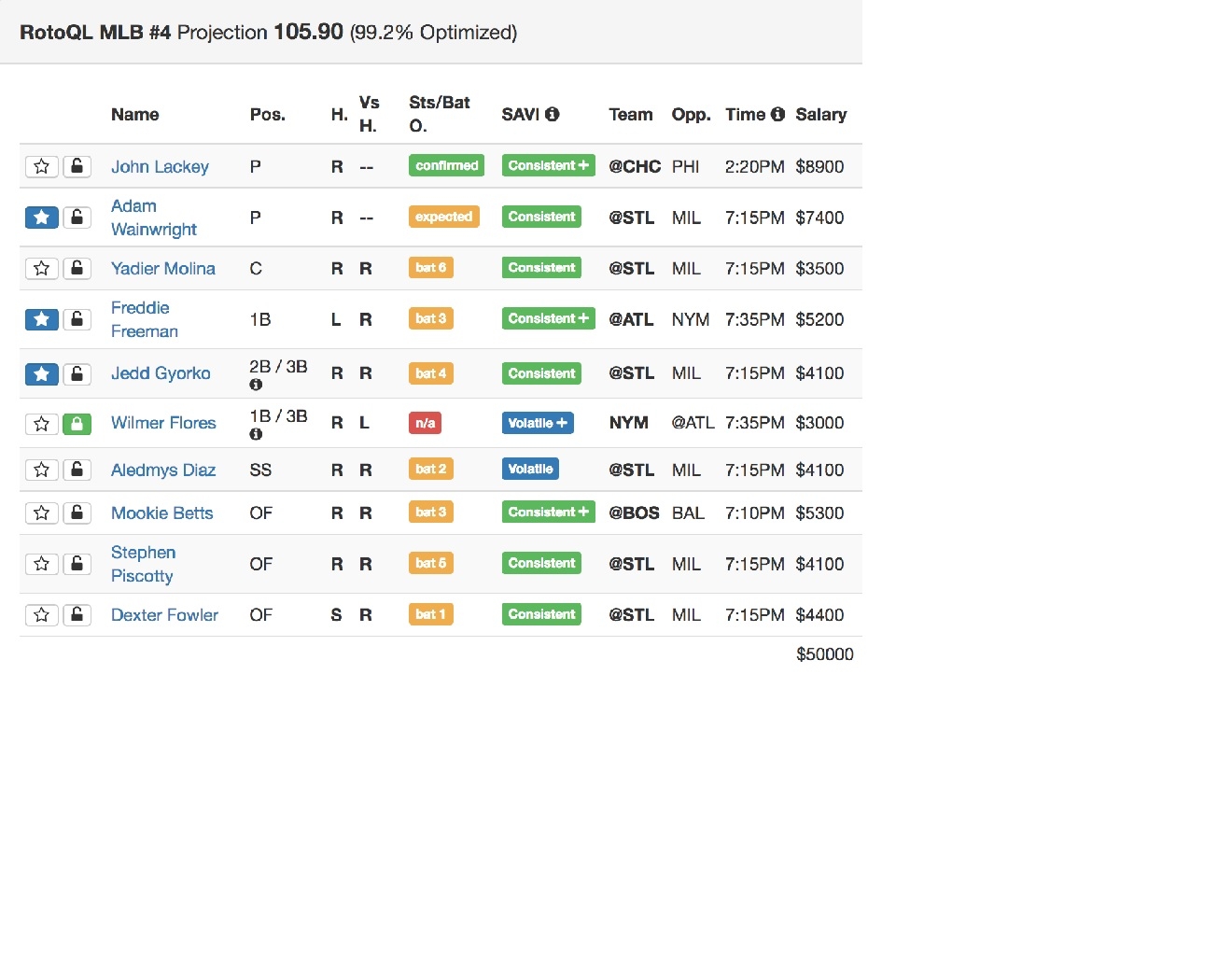1232x969 pixels.
Task: Click Aledmys Diaz's Volatile badge
Action: click(x=530, y=469)
